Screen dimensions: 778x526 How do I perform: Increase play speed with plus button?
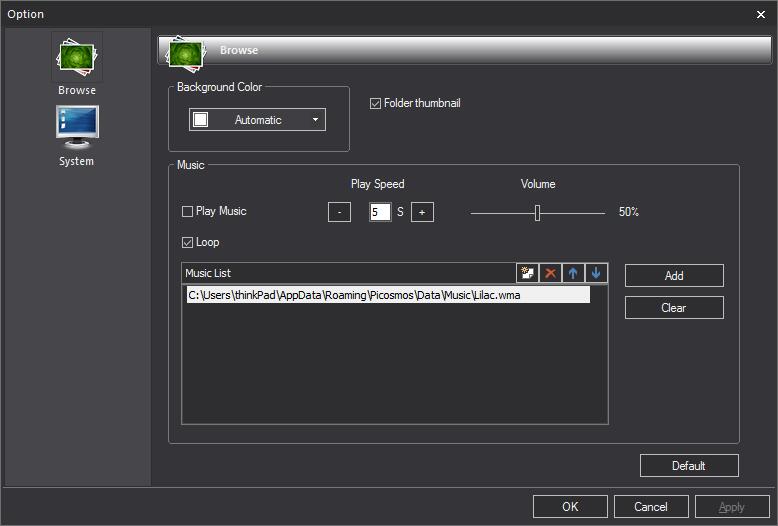(x=422, y=212)
